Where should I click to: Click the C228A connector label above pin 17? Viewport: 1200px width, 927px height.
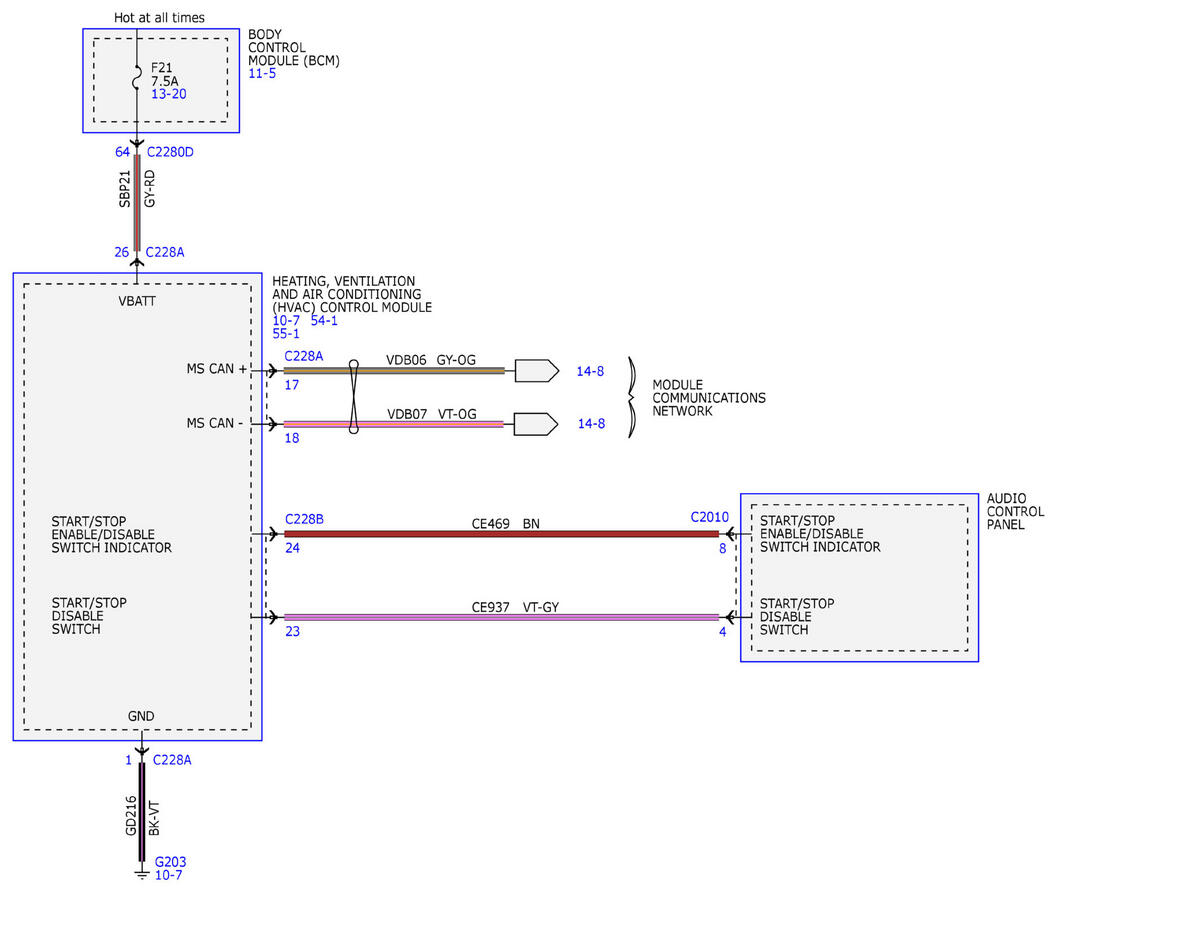tap(303, 356)
